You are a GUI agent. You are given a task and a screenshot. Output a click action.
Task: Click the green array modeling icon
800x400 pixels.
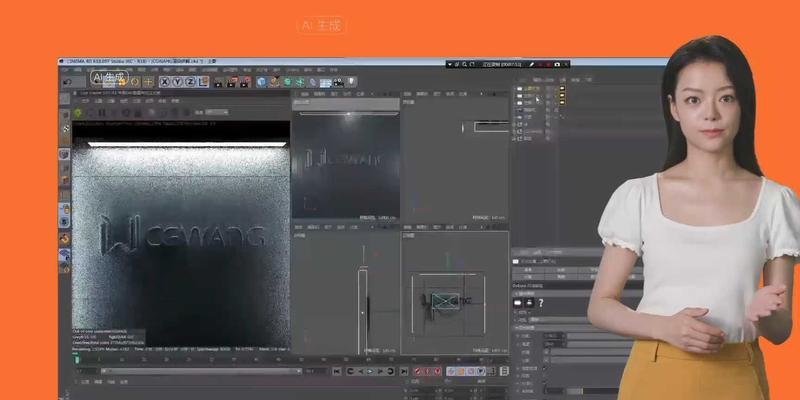(x=300, y=82)
